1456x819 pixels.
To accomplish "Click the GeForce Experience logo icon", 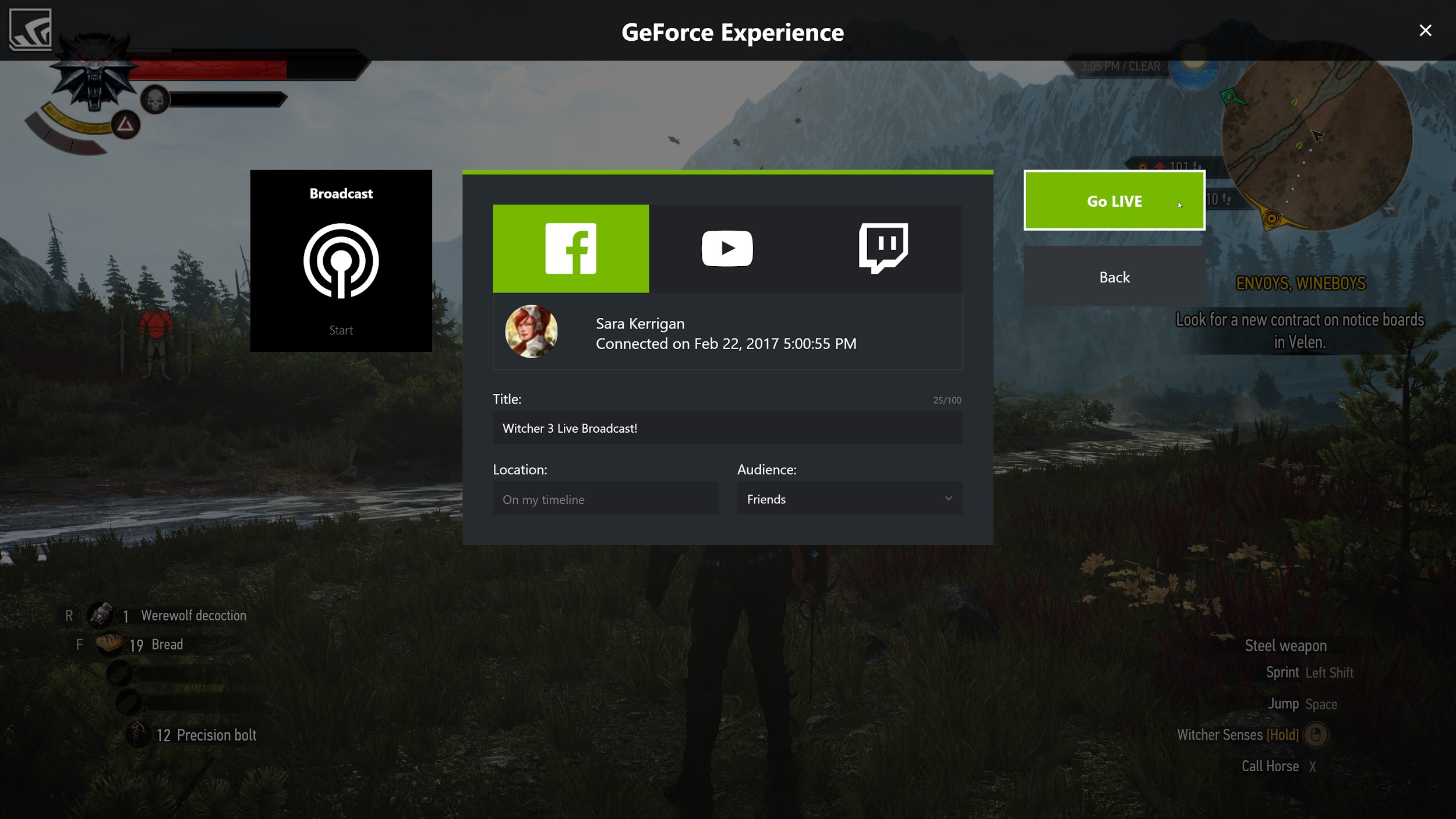I will click(30, 29).
